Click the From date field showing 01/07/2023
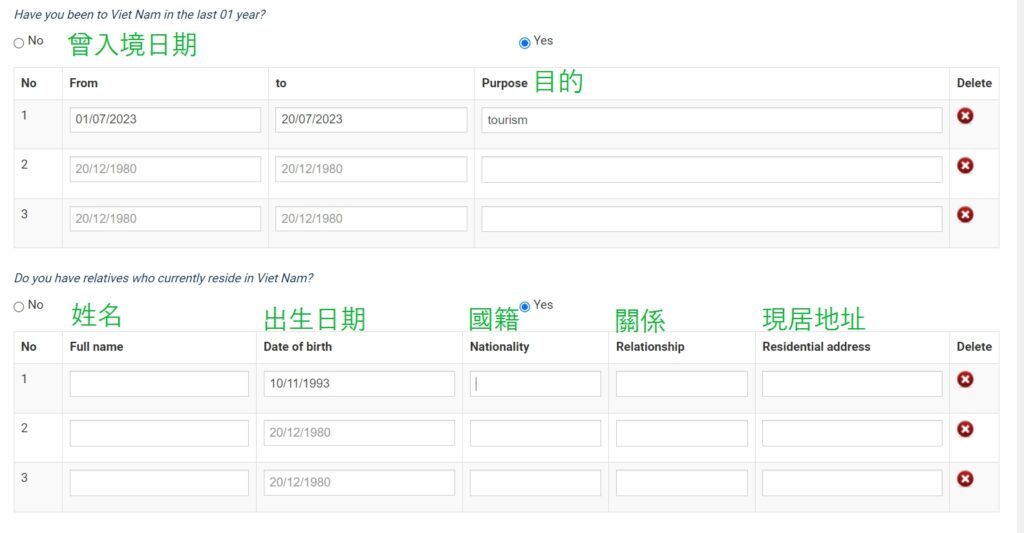Screen dimensions: 1024x533 tap(165, 120)
